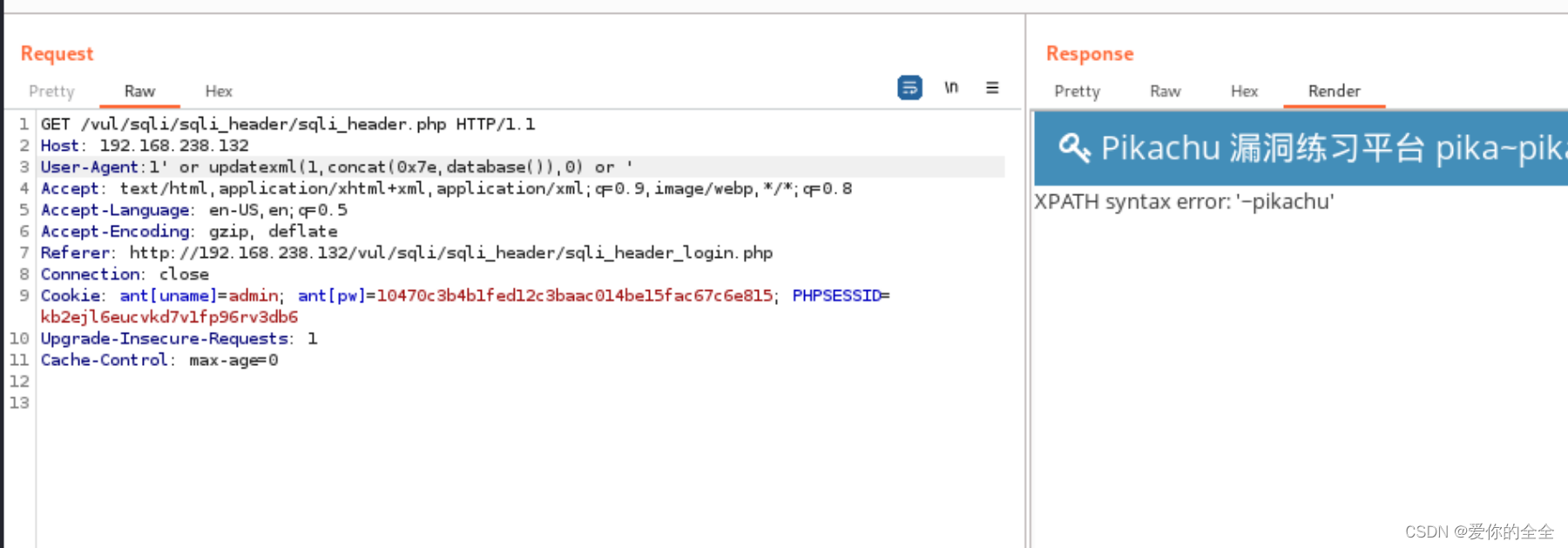
Task: Switch to the Request Raw tab
Action: pos(139,91)
